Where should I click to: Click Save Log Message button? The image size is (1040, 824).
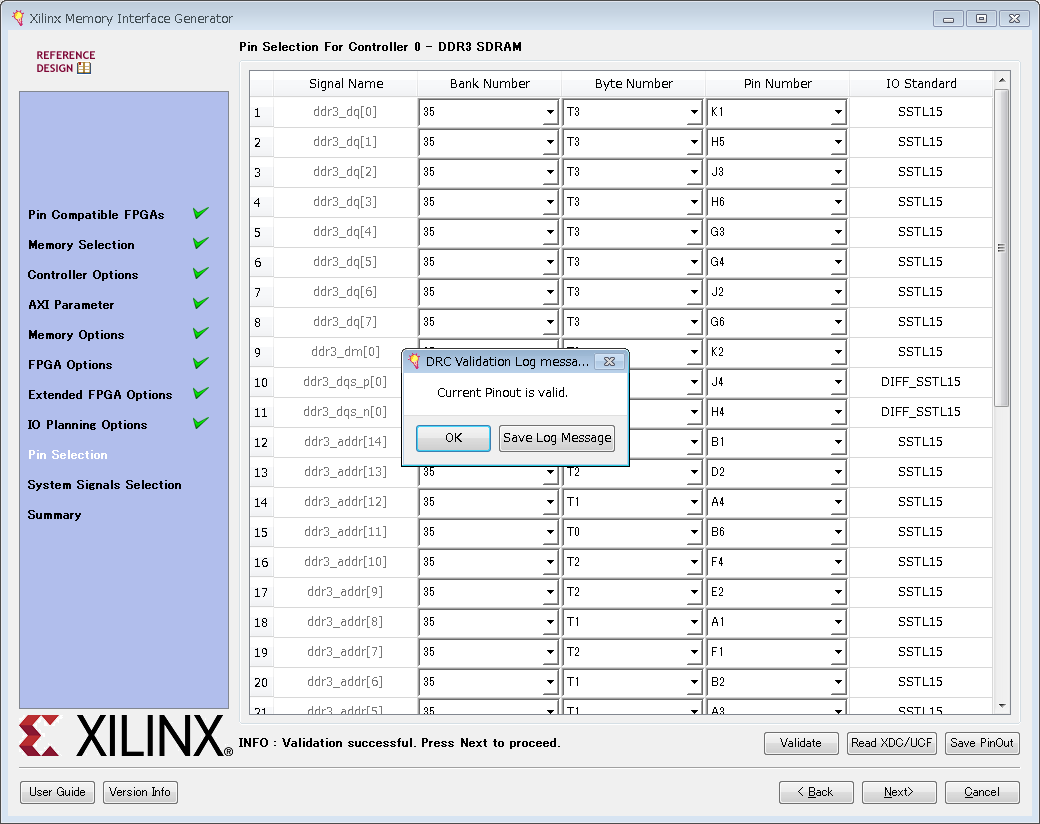557,438
